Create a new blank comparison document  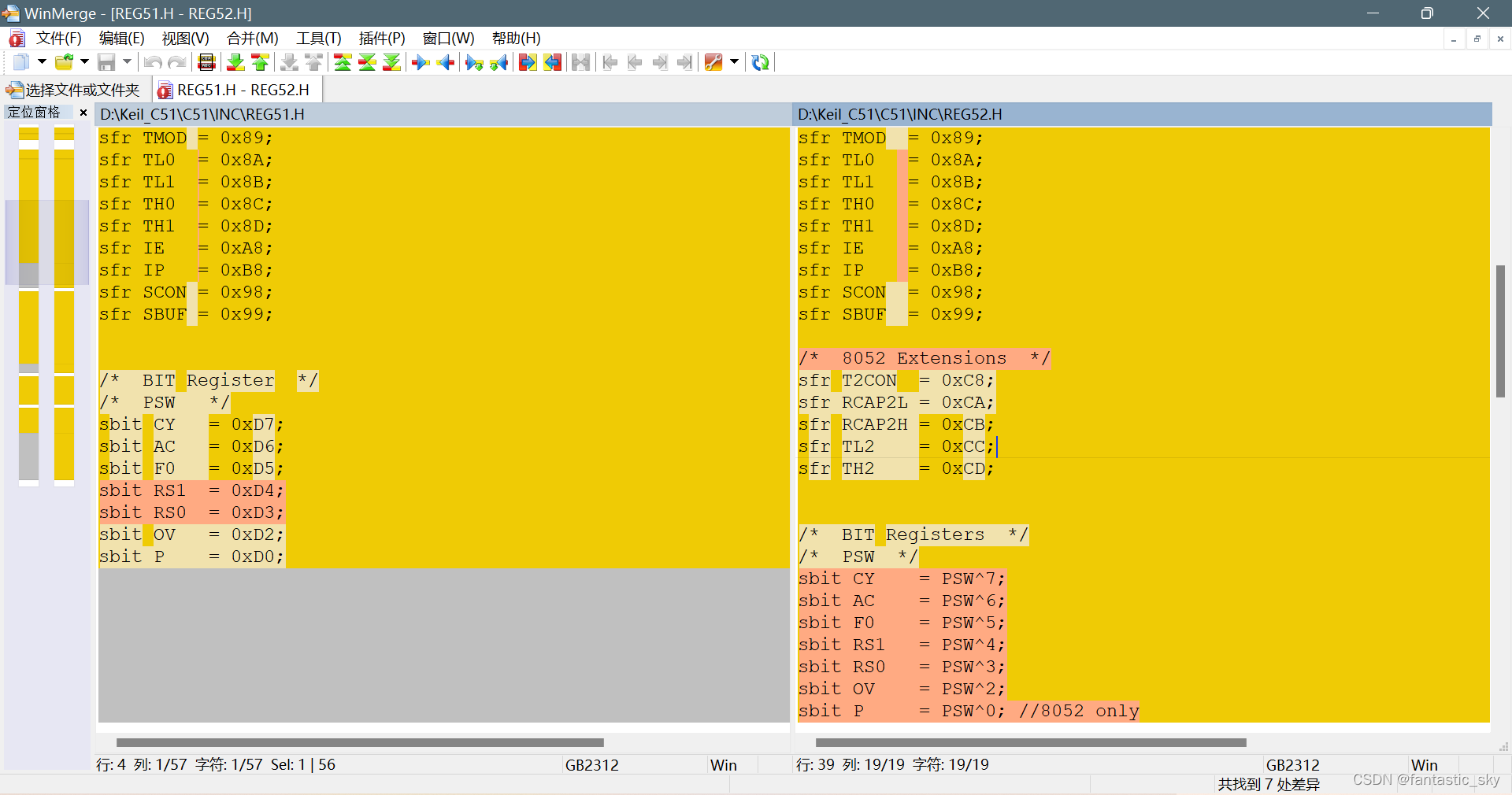[21, 62]
